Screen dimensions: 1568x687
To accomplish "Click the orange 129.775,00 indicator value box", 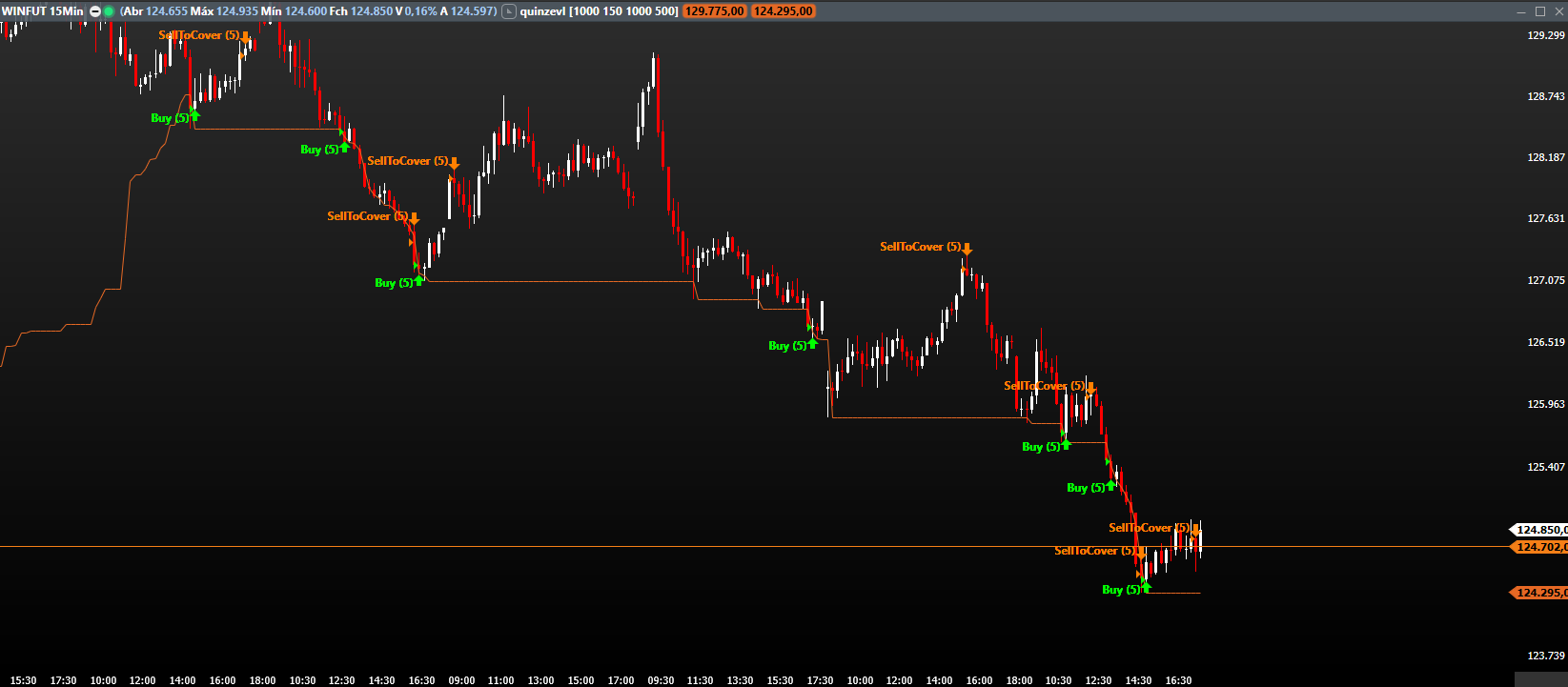I will pyautogui.click(x=715, y=11).
